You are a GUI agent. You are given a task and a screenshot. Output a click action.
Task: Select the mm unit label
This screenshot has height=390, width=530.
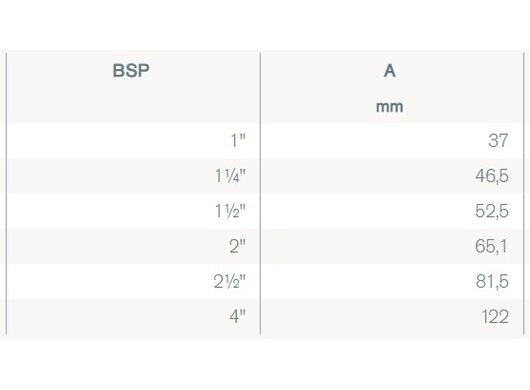pos(390,107)
